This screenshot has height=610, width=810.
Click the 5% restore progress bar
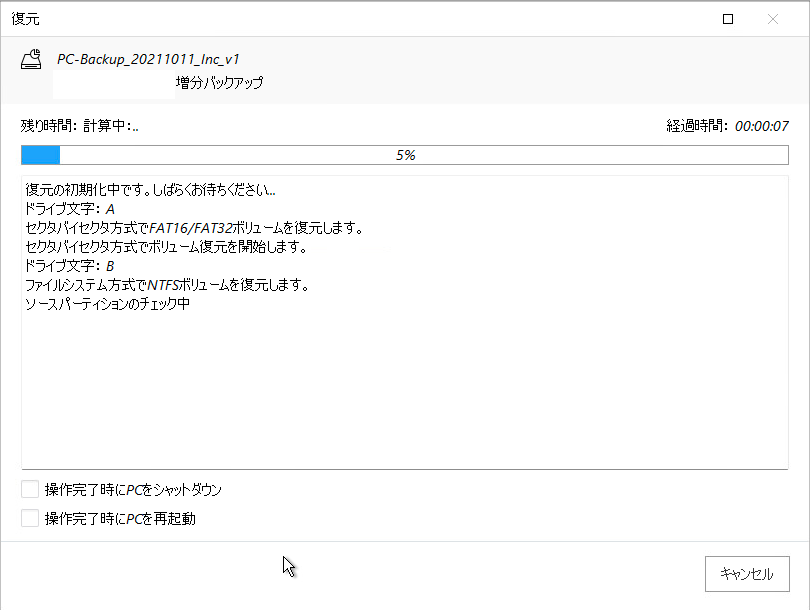pyautogui.click(x=405, y=155)
